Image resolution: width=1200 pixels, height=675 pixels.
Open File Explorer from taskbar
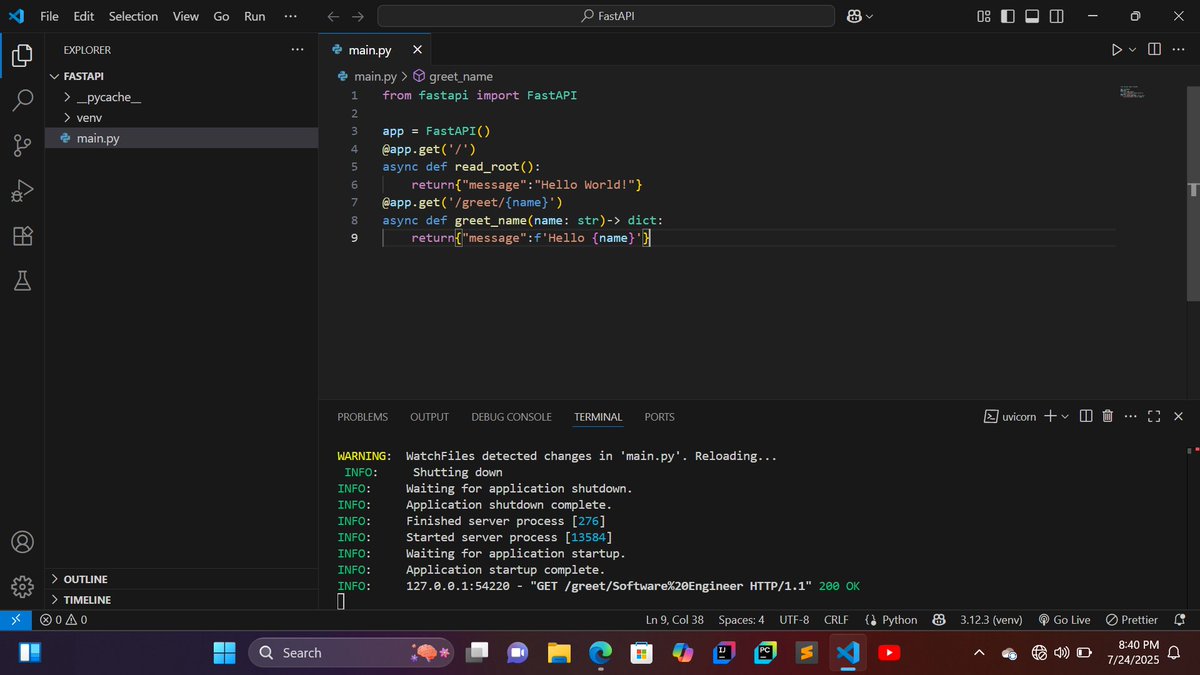pos(559,652)
